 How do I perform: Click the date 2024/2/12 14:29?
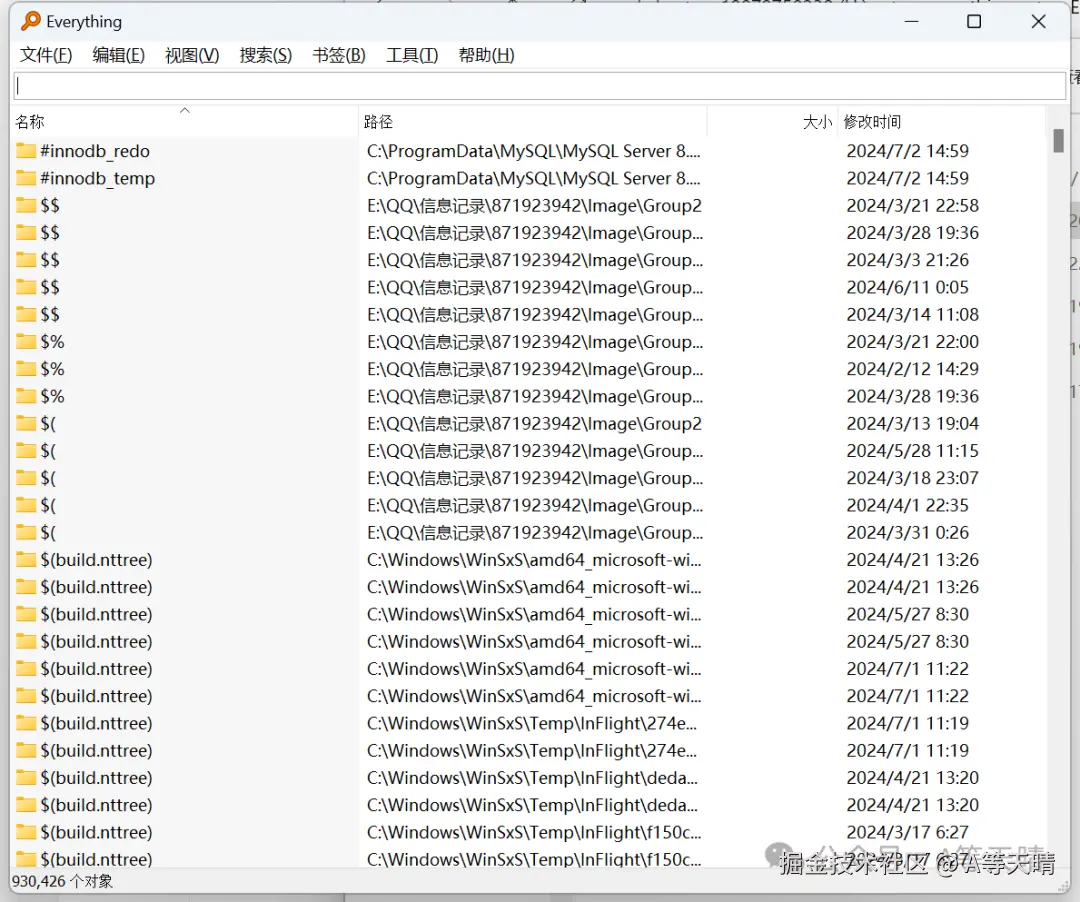point(913,369)
